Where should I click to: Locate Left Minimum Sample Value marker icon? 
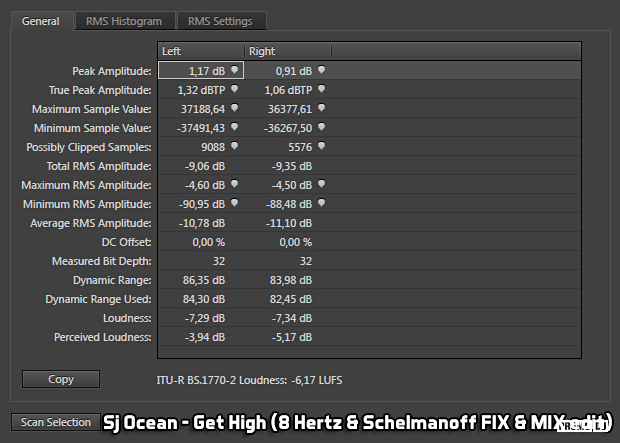[x=234, y=127]
